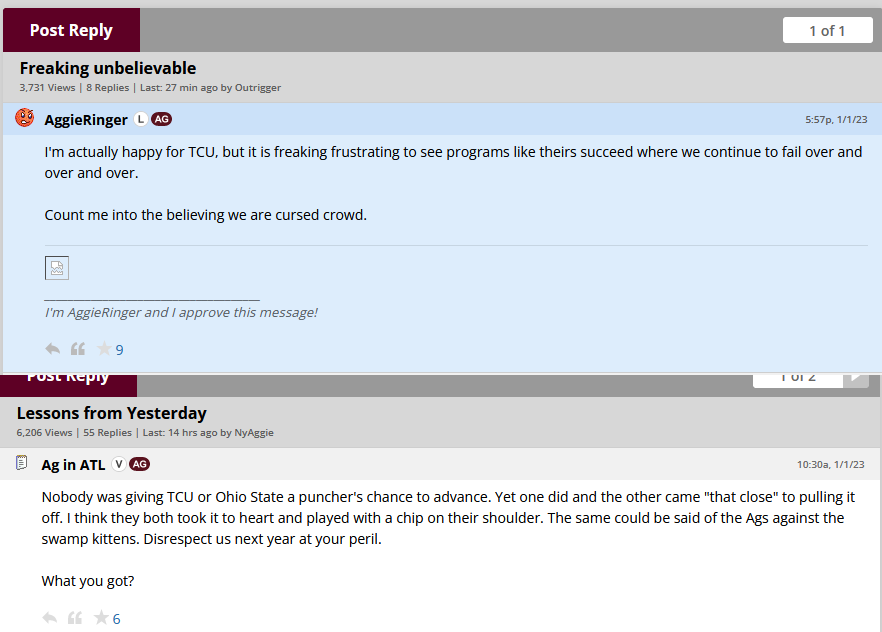
Task: Open the second thread's page selector
Action: point(797,377)
